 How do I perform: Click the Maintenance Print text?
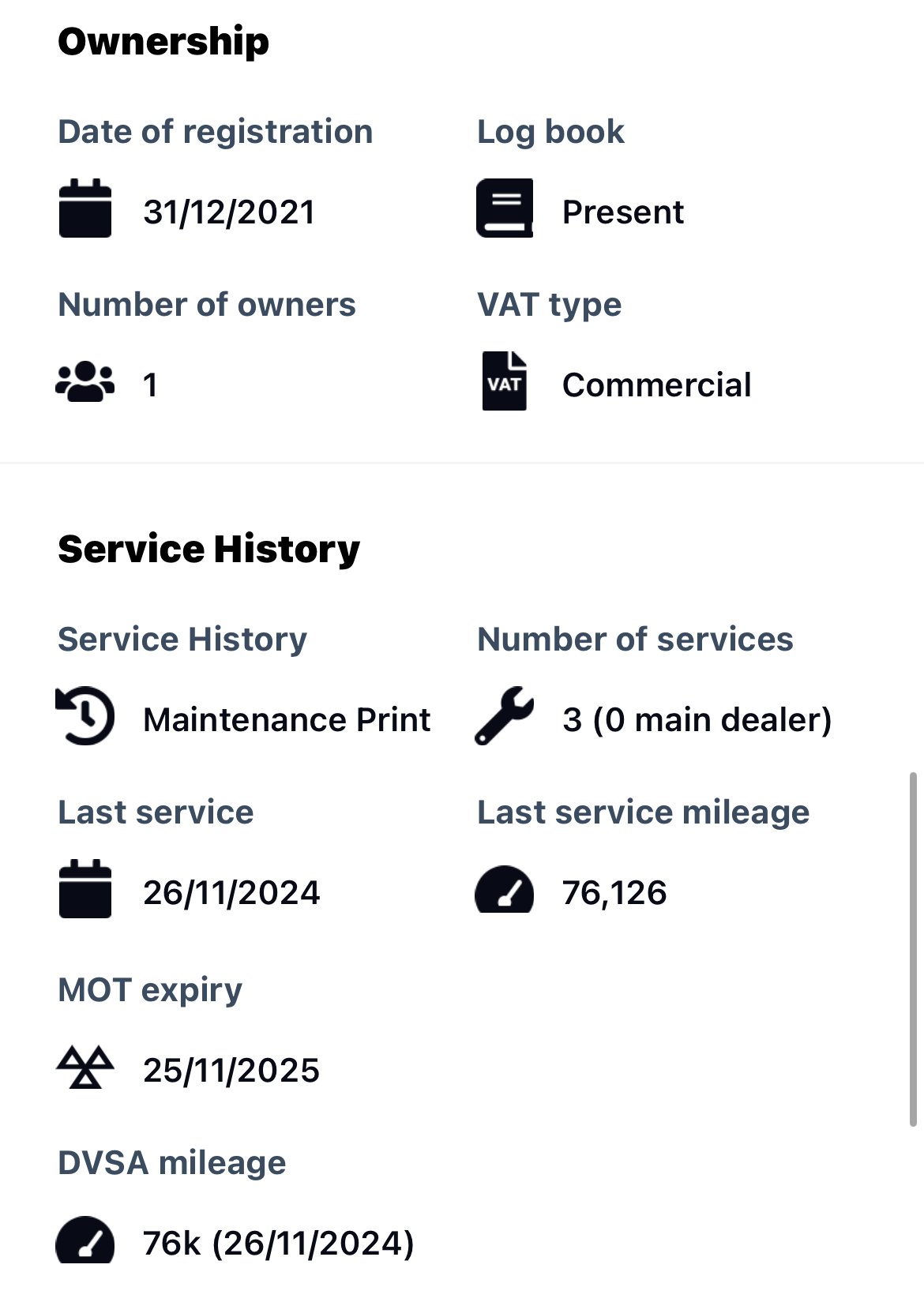(287, 720)
